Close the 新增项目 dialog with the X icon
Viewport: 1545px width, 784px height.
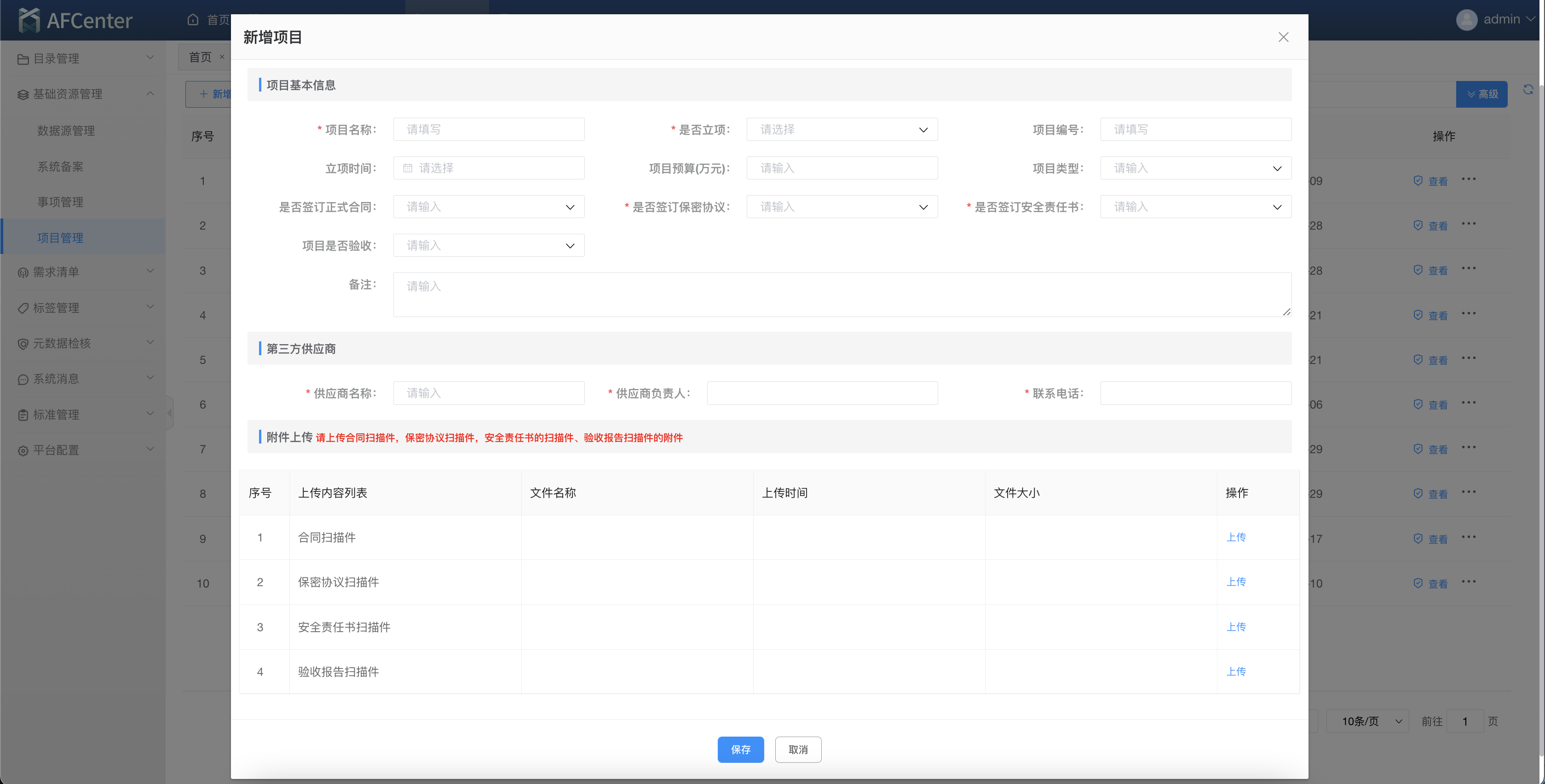pyautogui.click(x=1283, y=37)
